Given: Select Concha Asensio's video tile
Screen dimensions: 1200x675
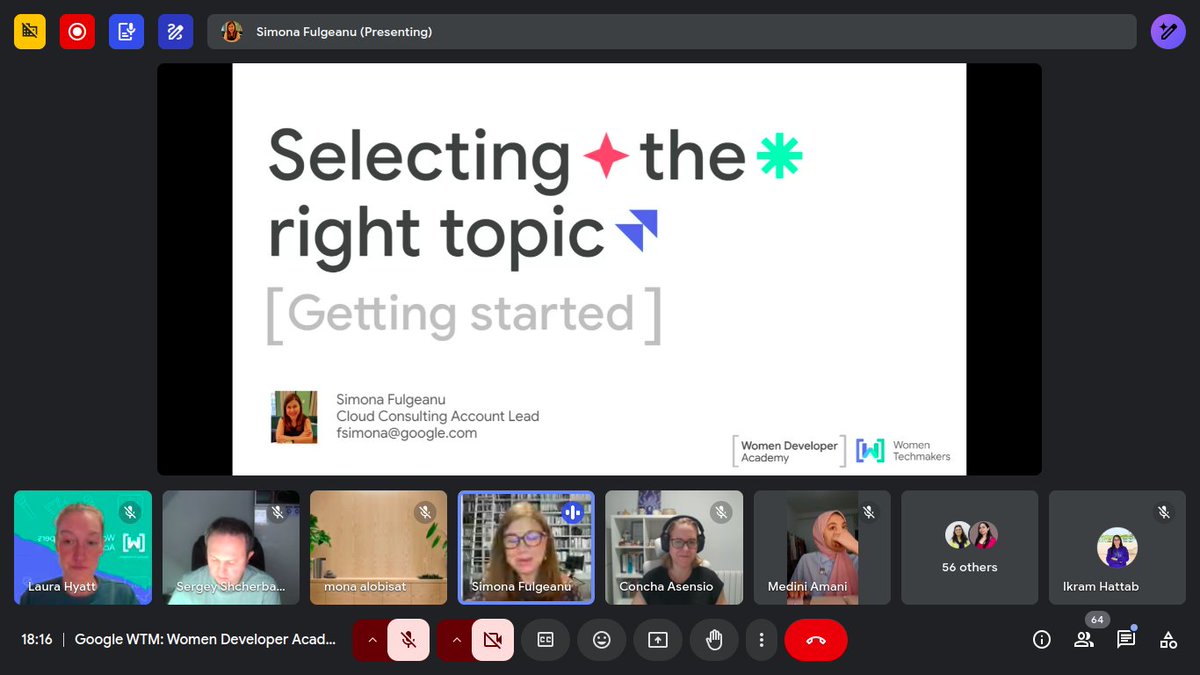Looking at the screenshot, I should click(673, 547).
